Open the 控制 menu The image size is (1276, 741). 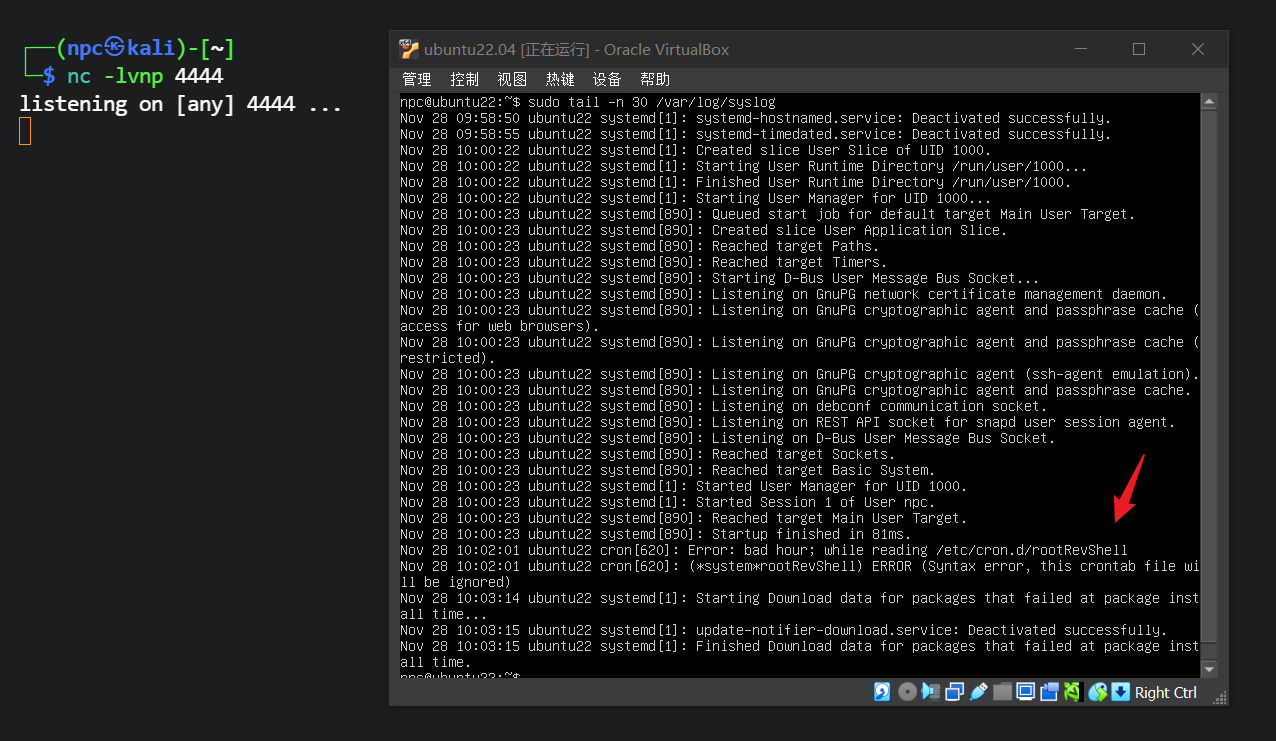(x=465, y=79)
